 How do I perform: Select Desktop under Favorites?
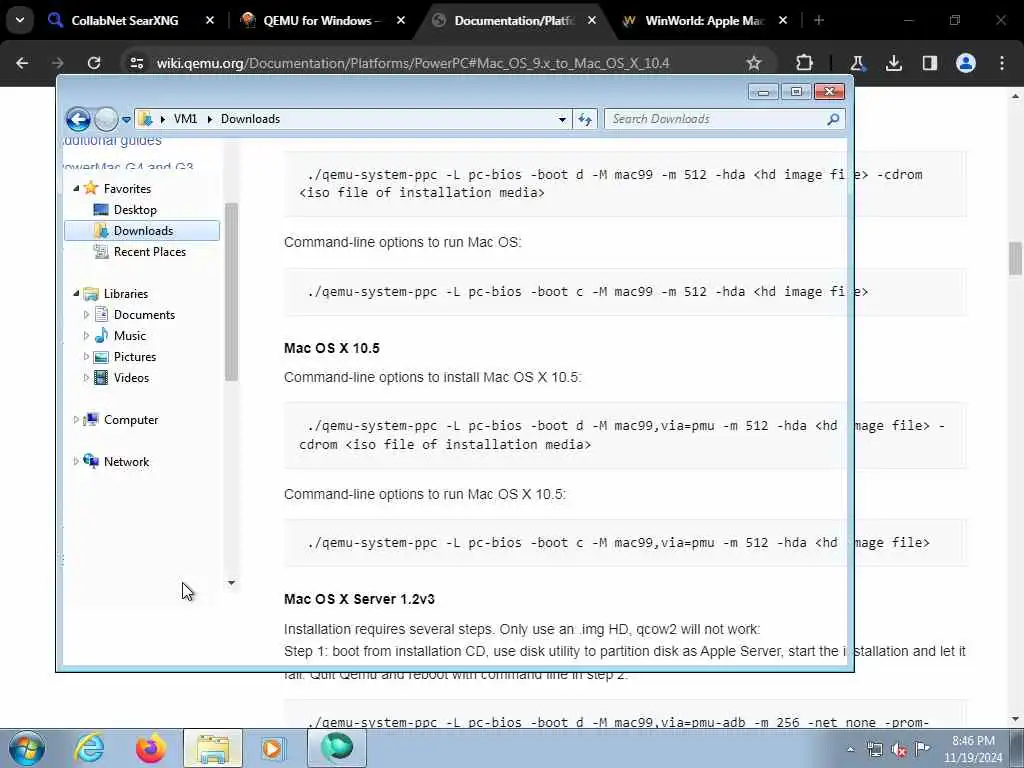point(135,210)
